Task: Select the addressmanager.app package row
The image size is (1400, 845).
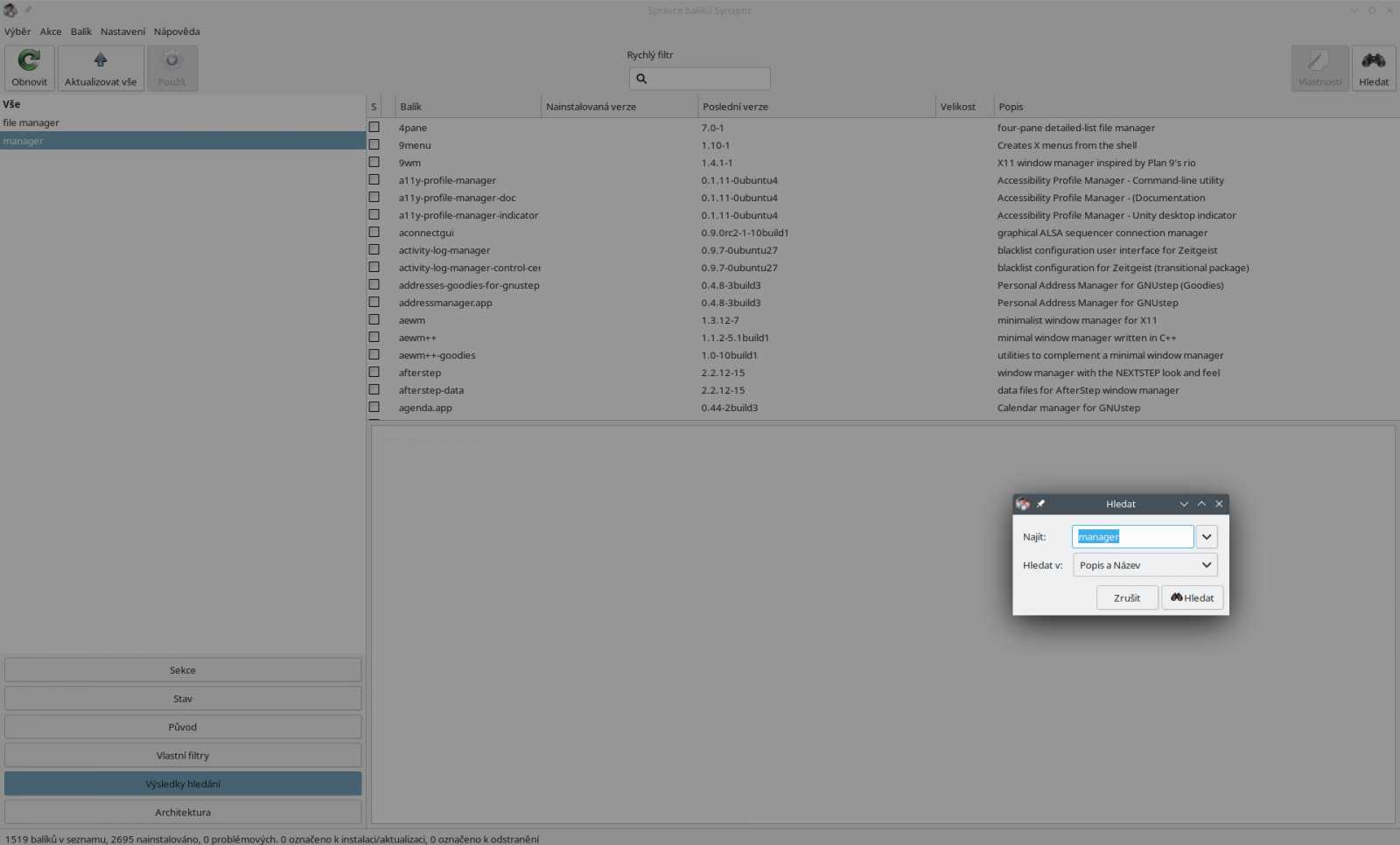Action: click(x=882, y=303)
